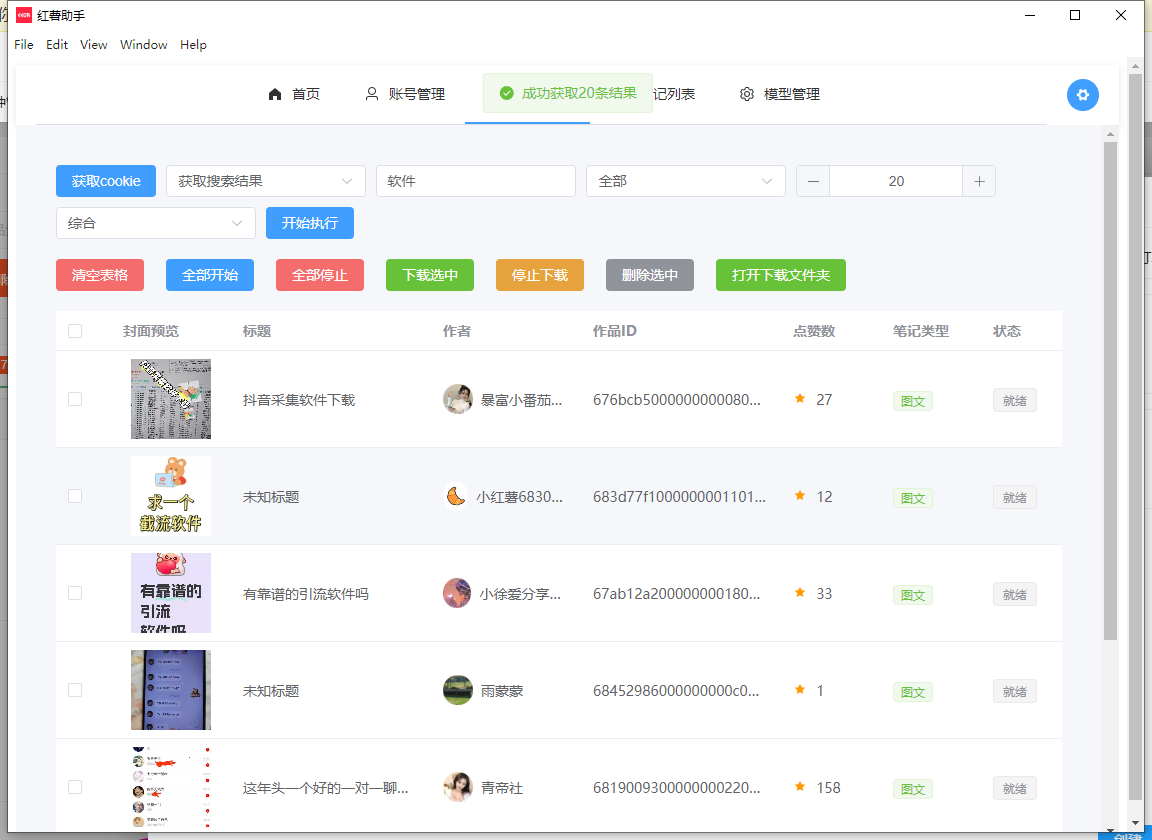Click the minus icon on the count stepper
This screenshot has height=840, width=1152.
click(x=813, y=181)
